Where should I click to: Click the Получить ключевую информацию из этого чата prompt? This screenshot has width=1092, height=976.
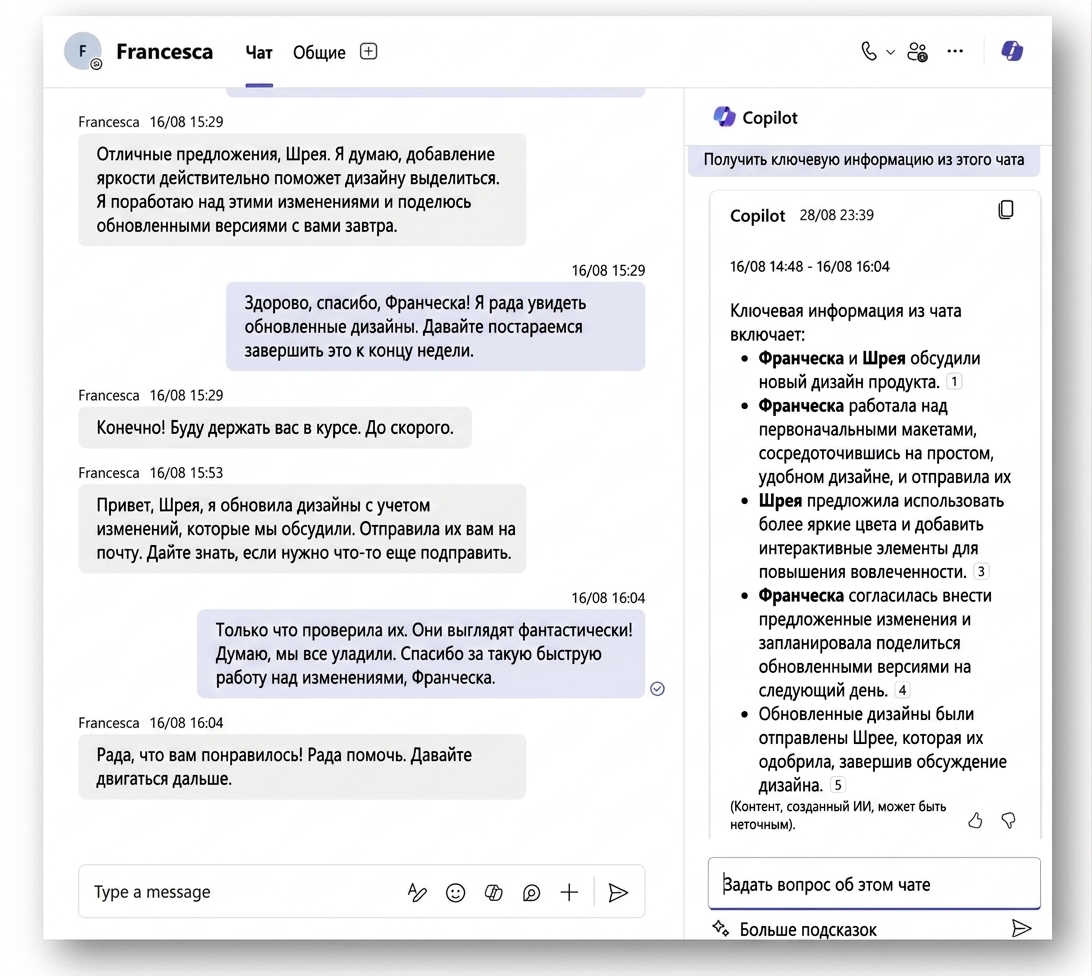[x=864, y=160]
